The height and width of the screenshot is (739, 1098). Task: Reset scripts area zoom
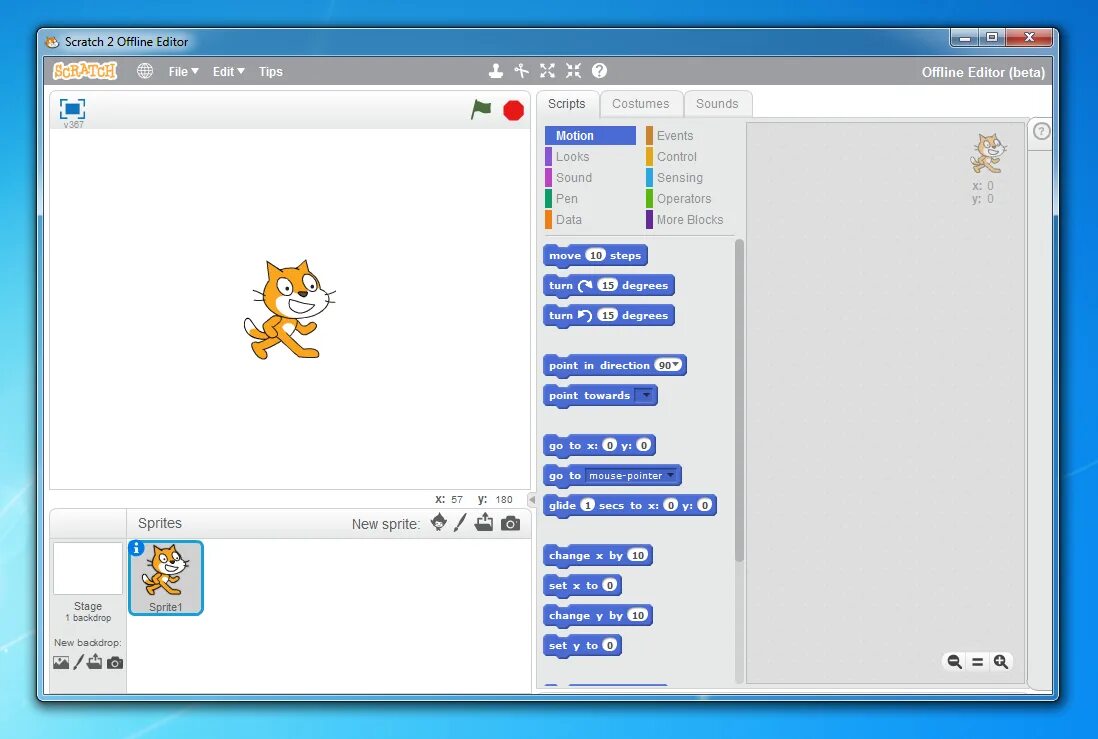(978, 661)
